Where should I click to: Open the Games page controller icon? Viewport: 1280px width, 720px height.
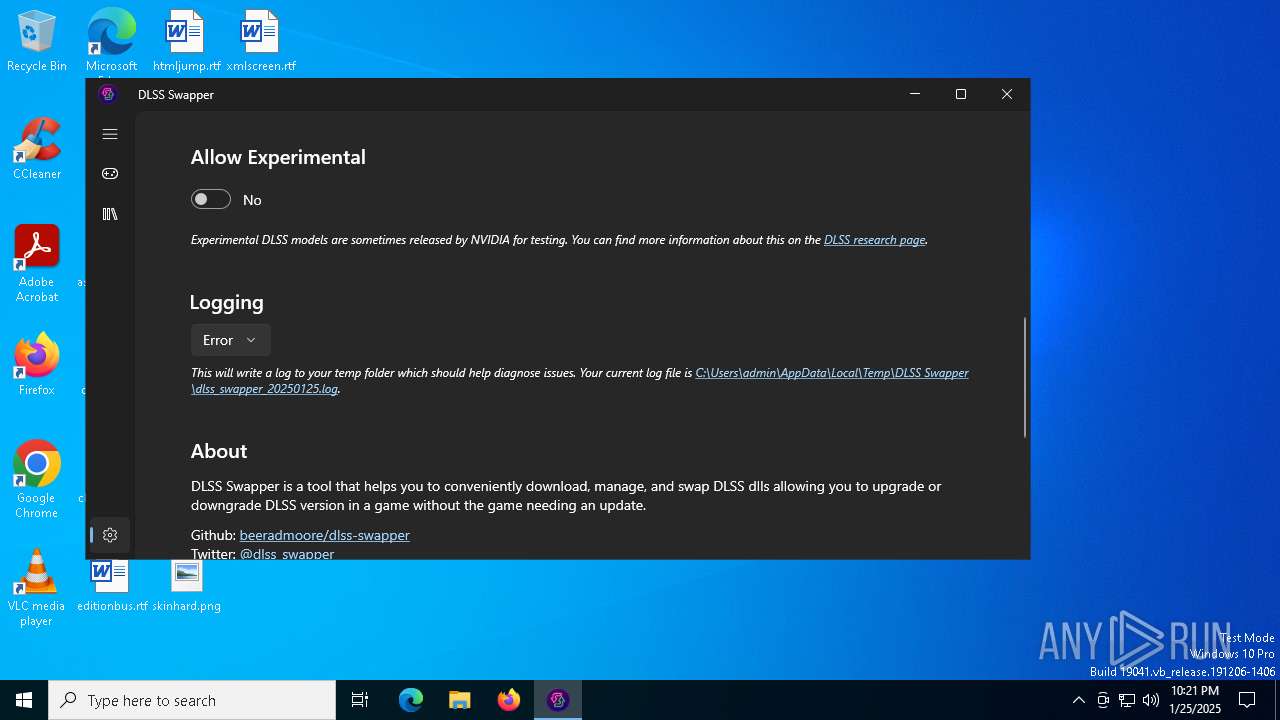click(x=110, y=174)
